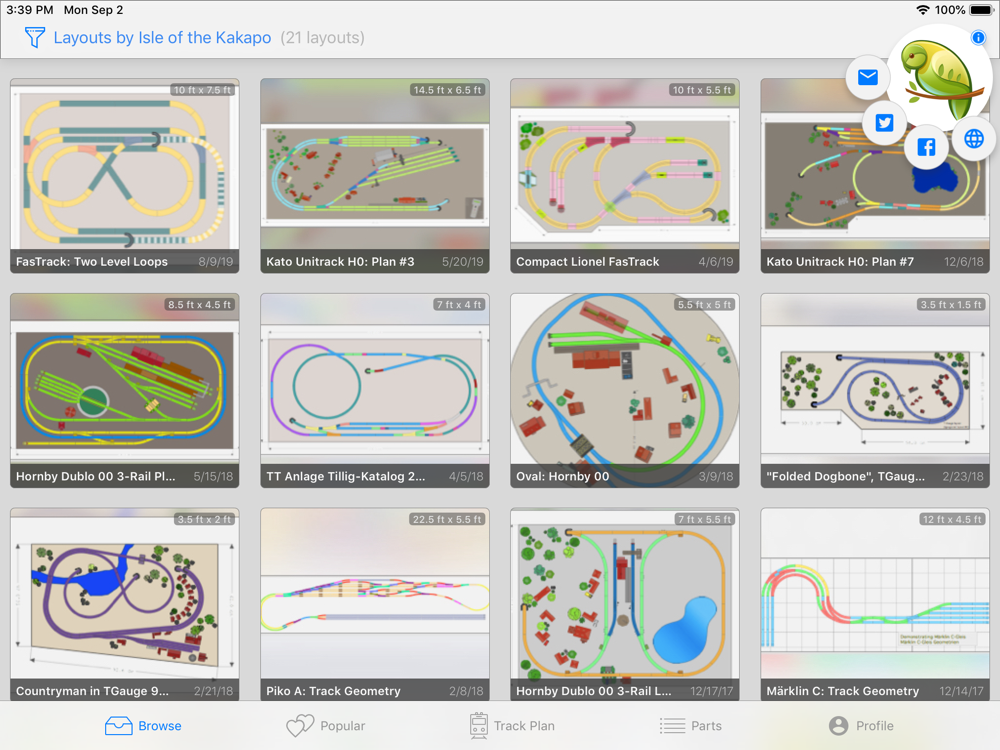Screen dimensions: 1000x750
Task: Open Countryman in TGauge layout
Action: pos(124,605)
